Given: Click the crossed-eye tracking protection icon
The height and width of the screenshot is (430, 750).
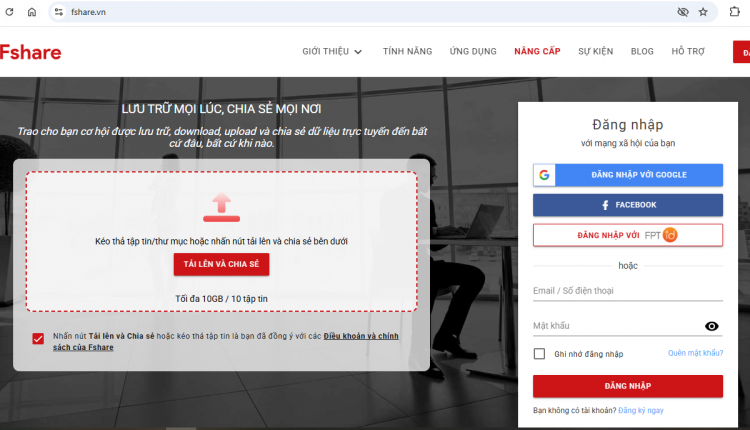Looking at the screenshot, I should coord(683,12).
